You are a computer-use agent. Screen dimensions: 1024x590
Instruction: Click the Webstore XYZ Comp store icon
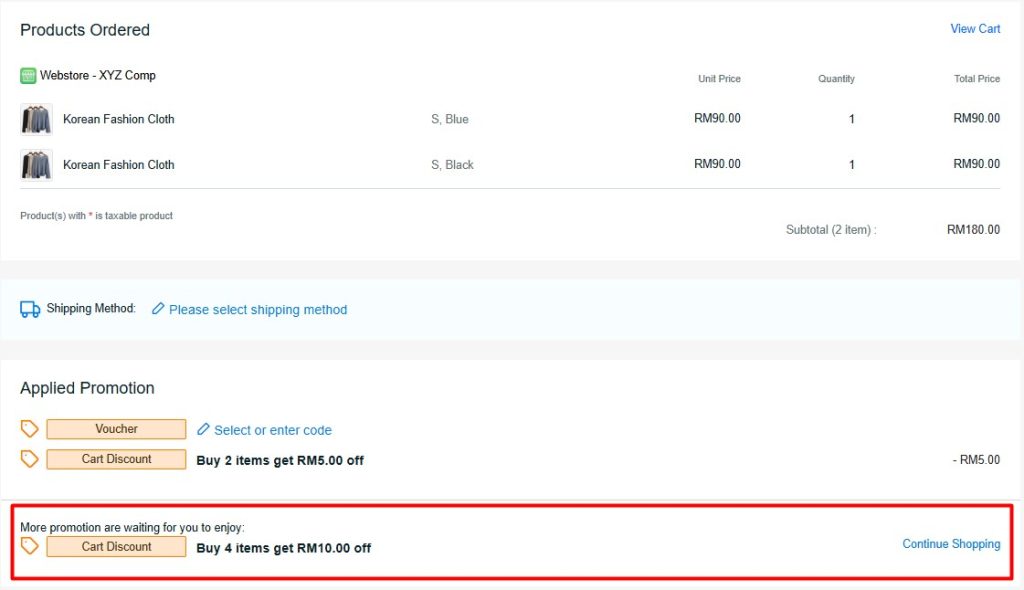28,76
